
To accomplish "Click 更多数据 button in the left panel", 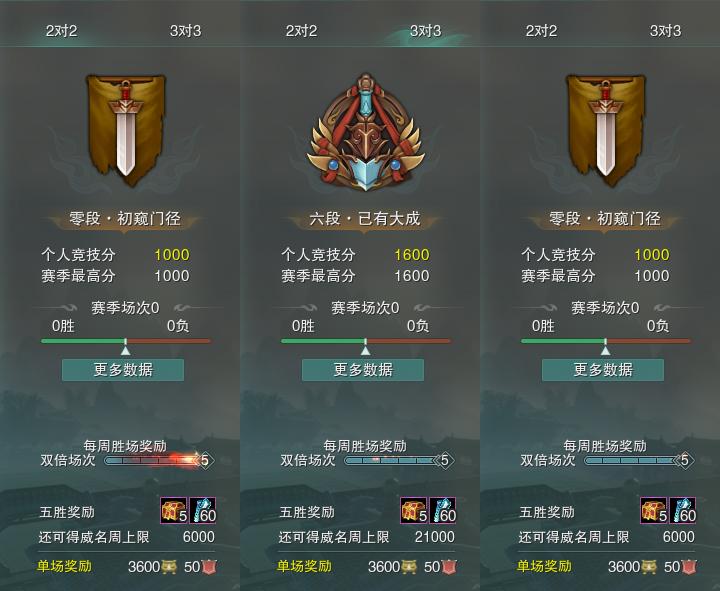I will click(123, 370).
